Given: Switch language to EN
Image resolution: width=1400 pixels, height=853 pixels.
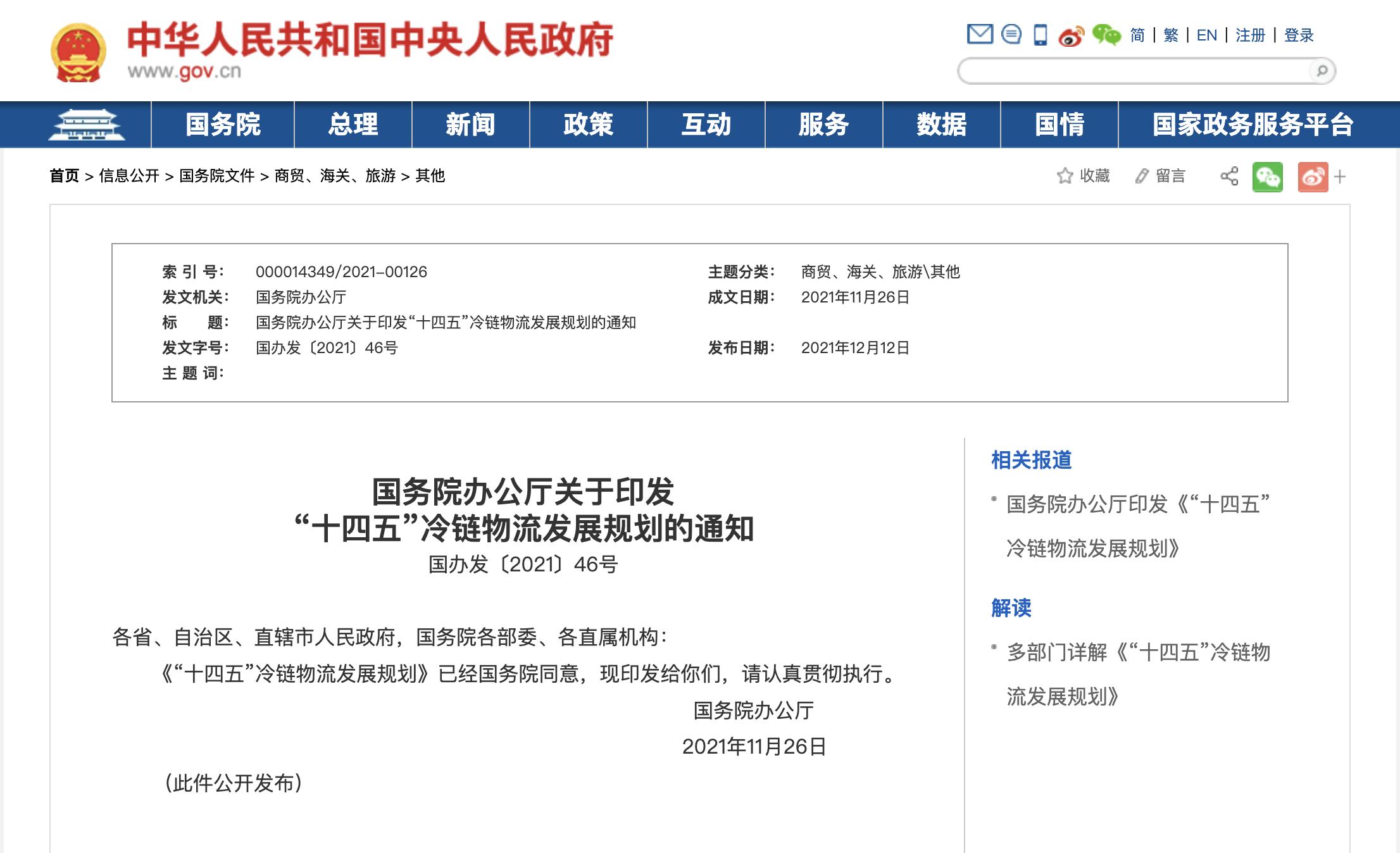Looking at the screenshot, I should click(1206, 35).
